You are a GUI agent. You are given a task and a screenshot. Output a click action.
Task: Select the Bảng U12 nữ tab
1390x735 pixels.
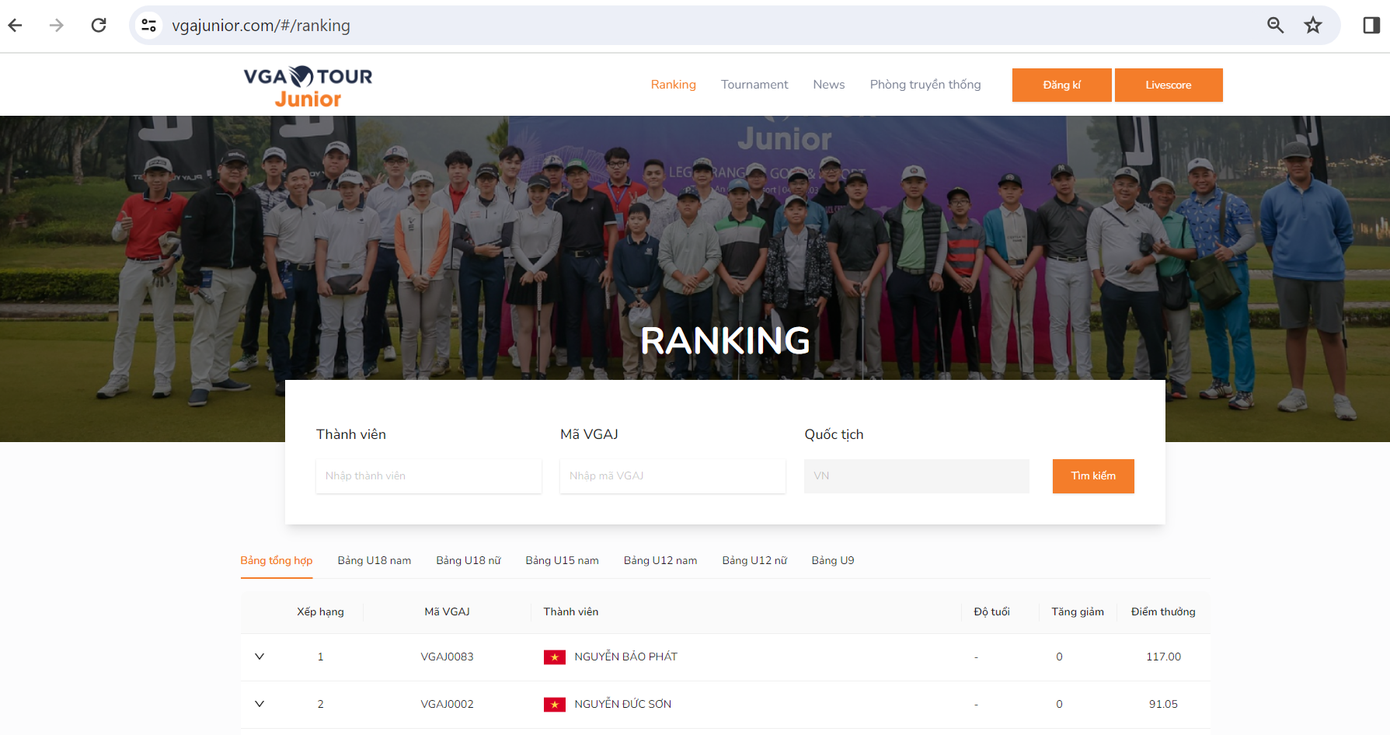pyautogui.click(x=754, y=561)
